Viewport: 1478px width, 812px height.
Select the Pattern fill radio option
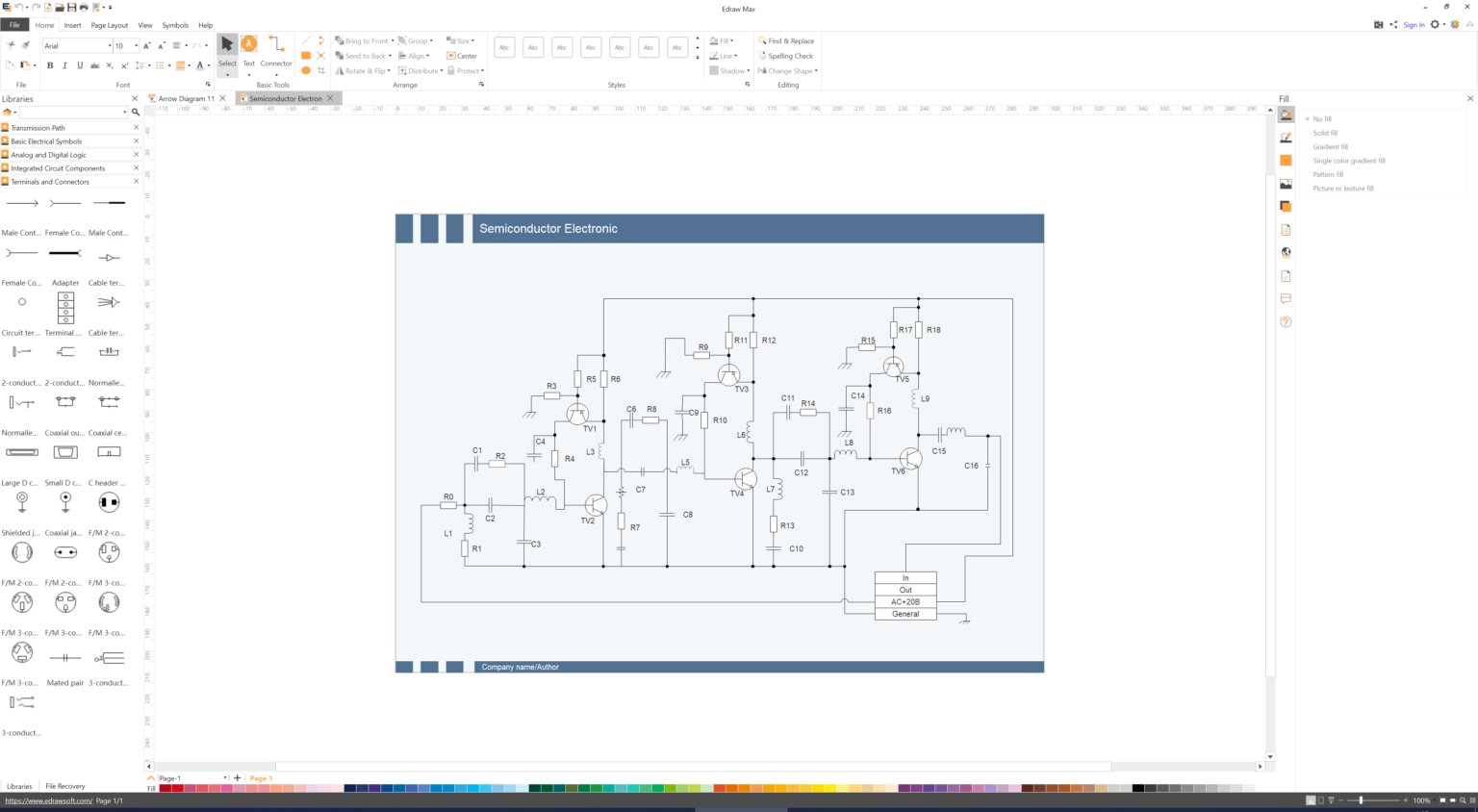tap(1328, 174)
